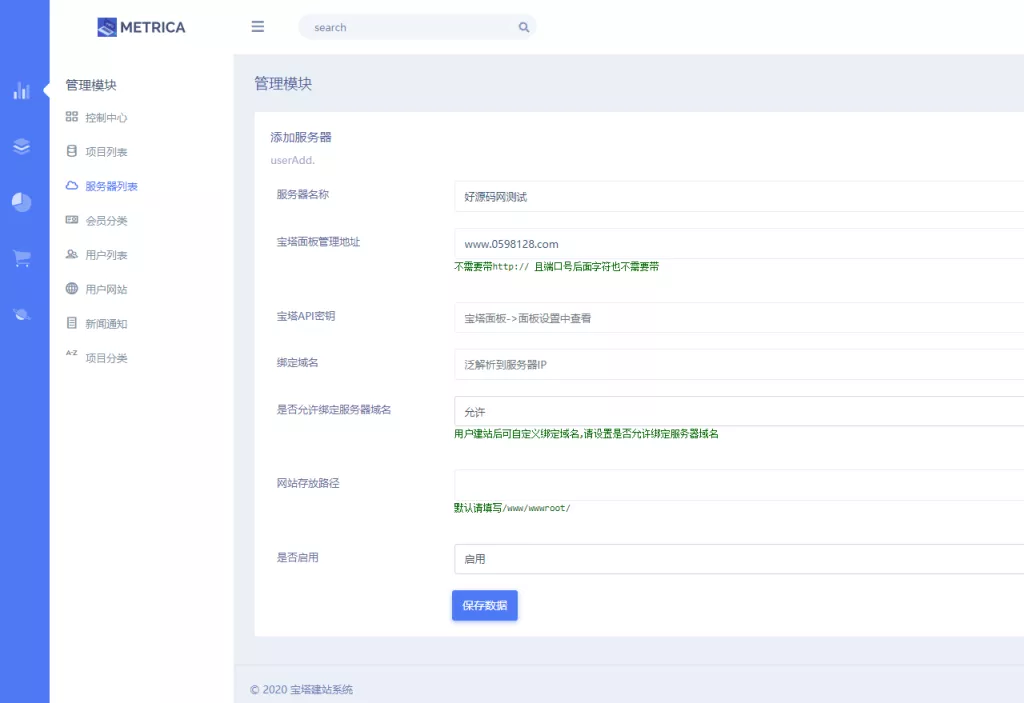Click the search magnifier icon
Screen dimensions: 1024x703
tap(523, 28)
